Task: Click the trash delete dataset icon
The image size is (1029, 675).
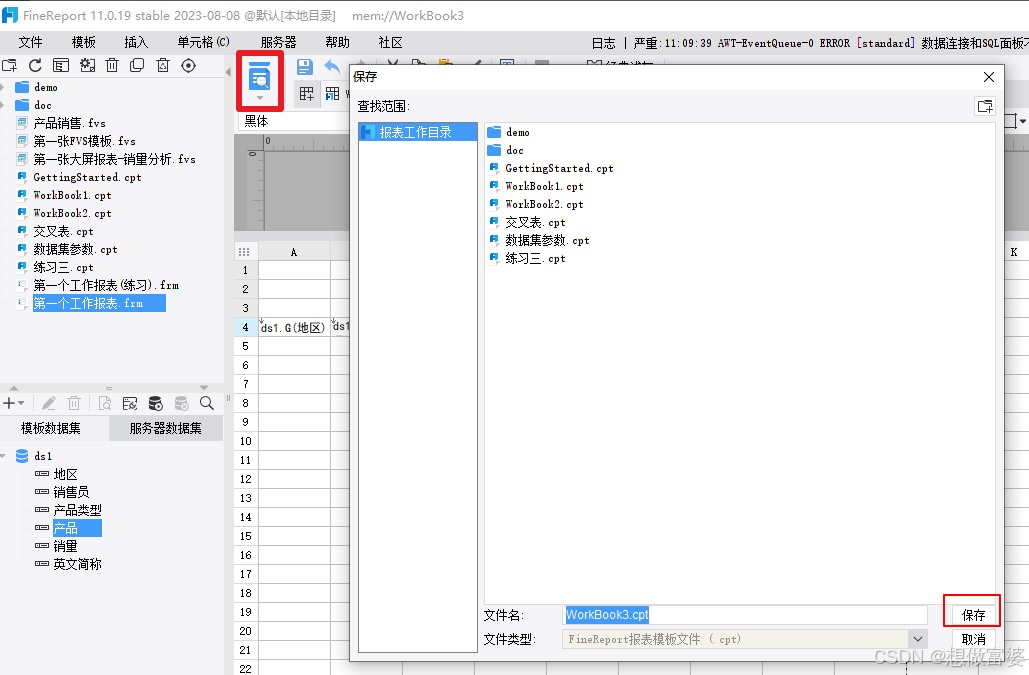Action: coord(74,403)
